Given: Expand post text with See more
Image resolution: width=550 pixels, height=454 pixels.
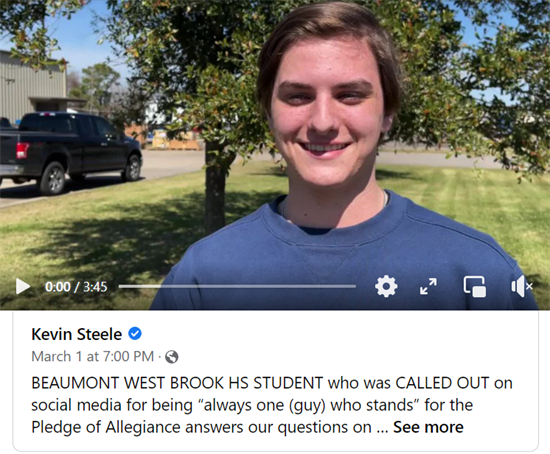Looking at the screenshot, I should click(x=428, y=427).
